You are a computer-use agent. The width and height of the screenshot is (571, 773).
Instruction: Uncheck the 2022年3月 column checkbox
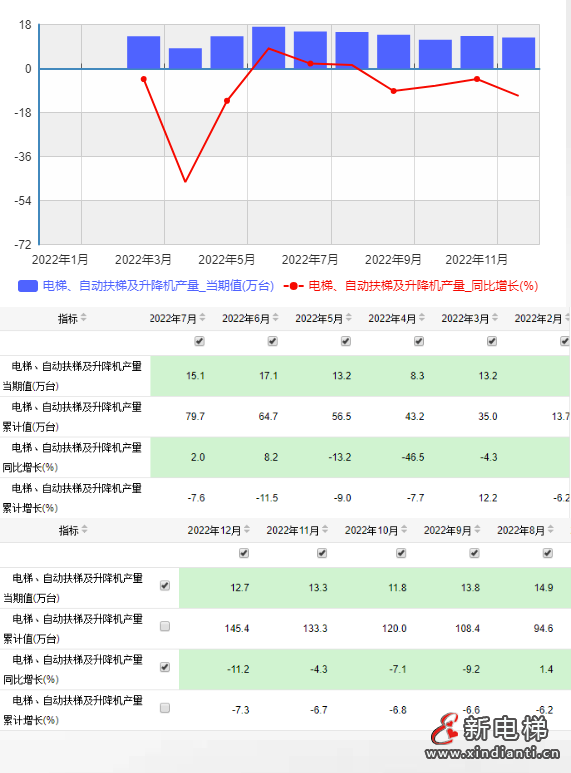point(492,341)
